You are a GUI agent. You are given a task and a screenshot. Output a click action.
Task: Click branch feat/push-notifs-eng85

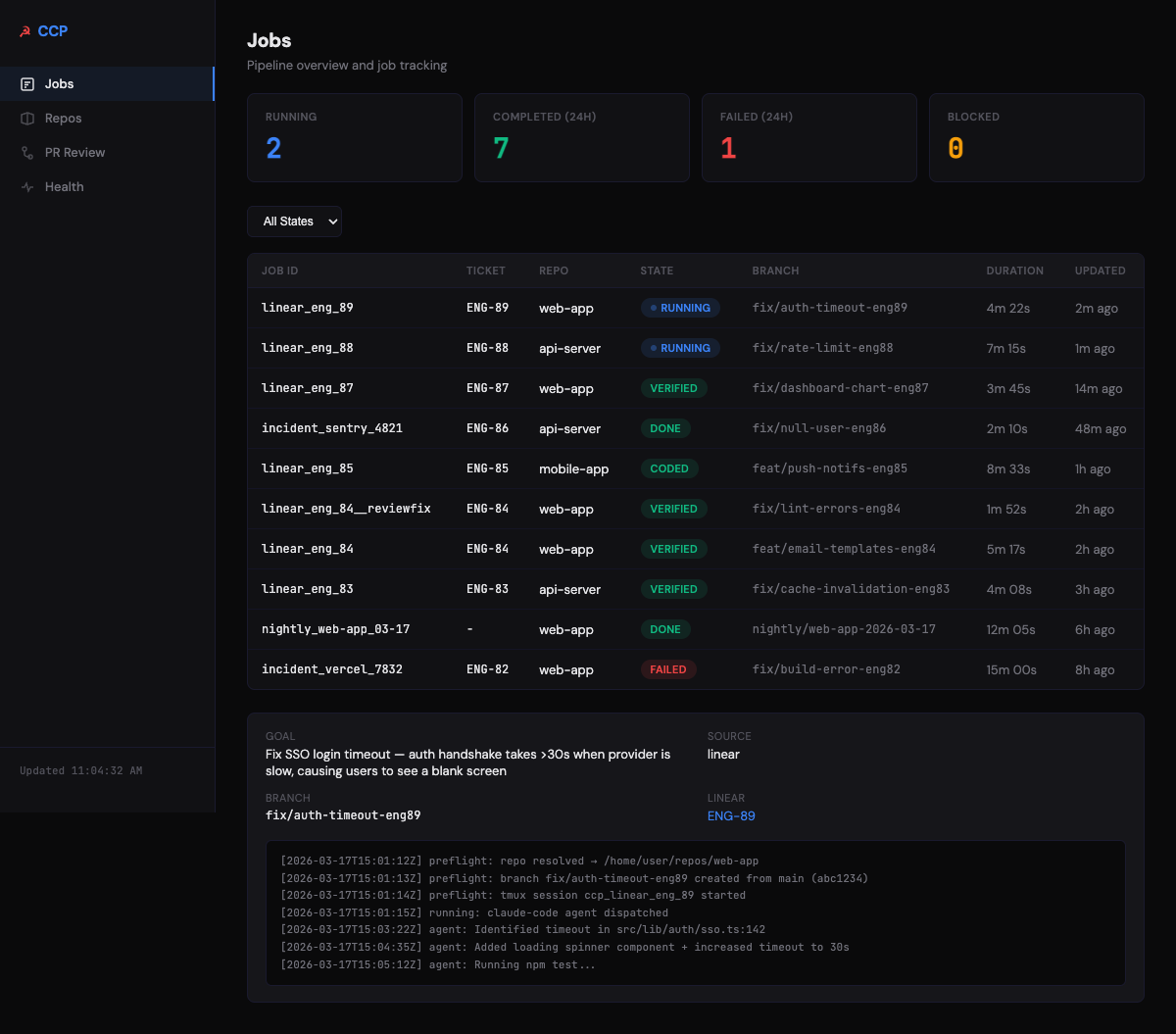click(829, 468)
